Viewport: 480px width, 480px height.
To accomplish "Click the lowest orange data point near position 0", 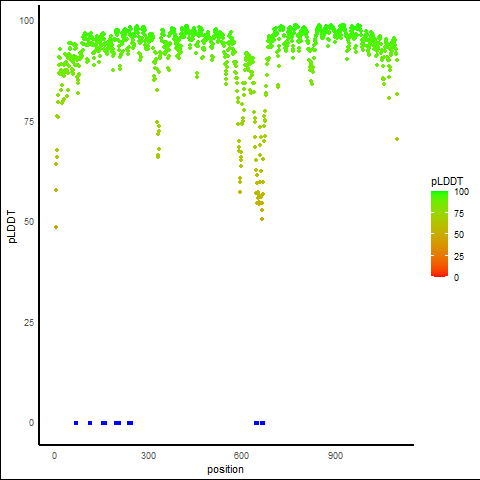I will point(56,227).
